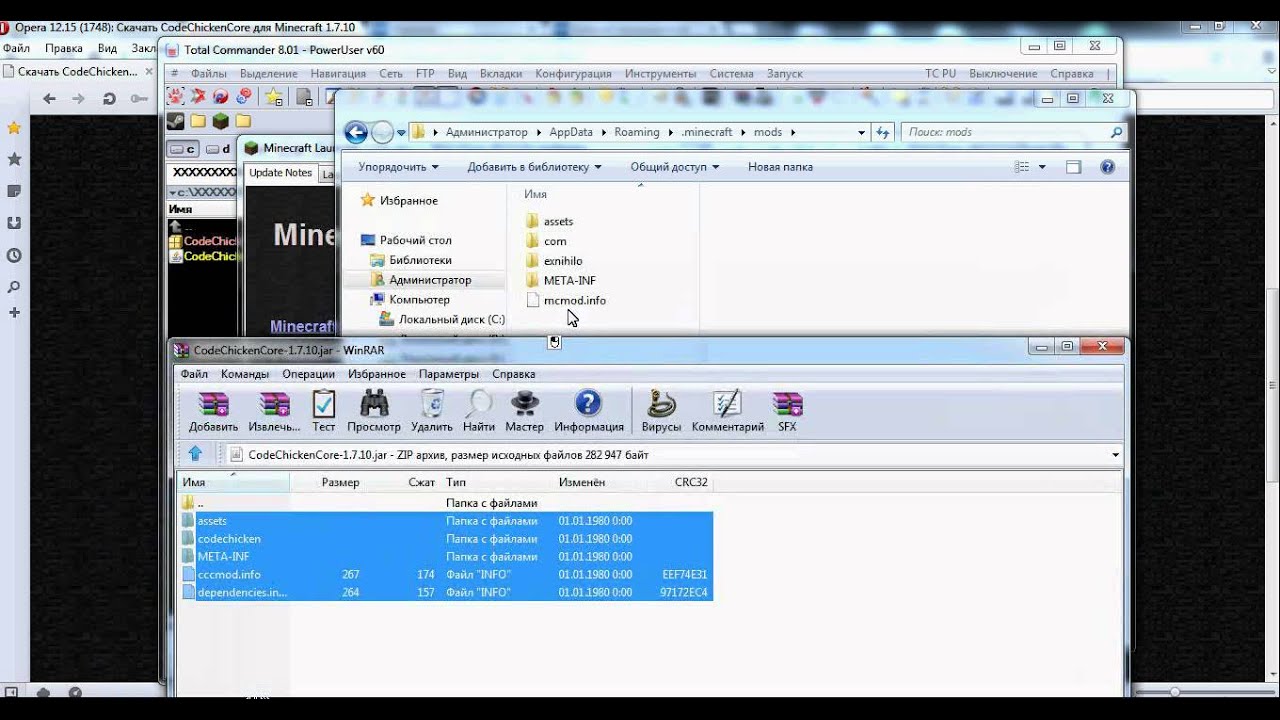Click the .minecraft breadcrumb in Explorer address bar
Screen dimensions: 1280x720
tap(707, 132)
